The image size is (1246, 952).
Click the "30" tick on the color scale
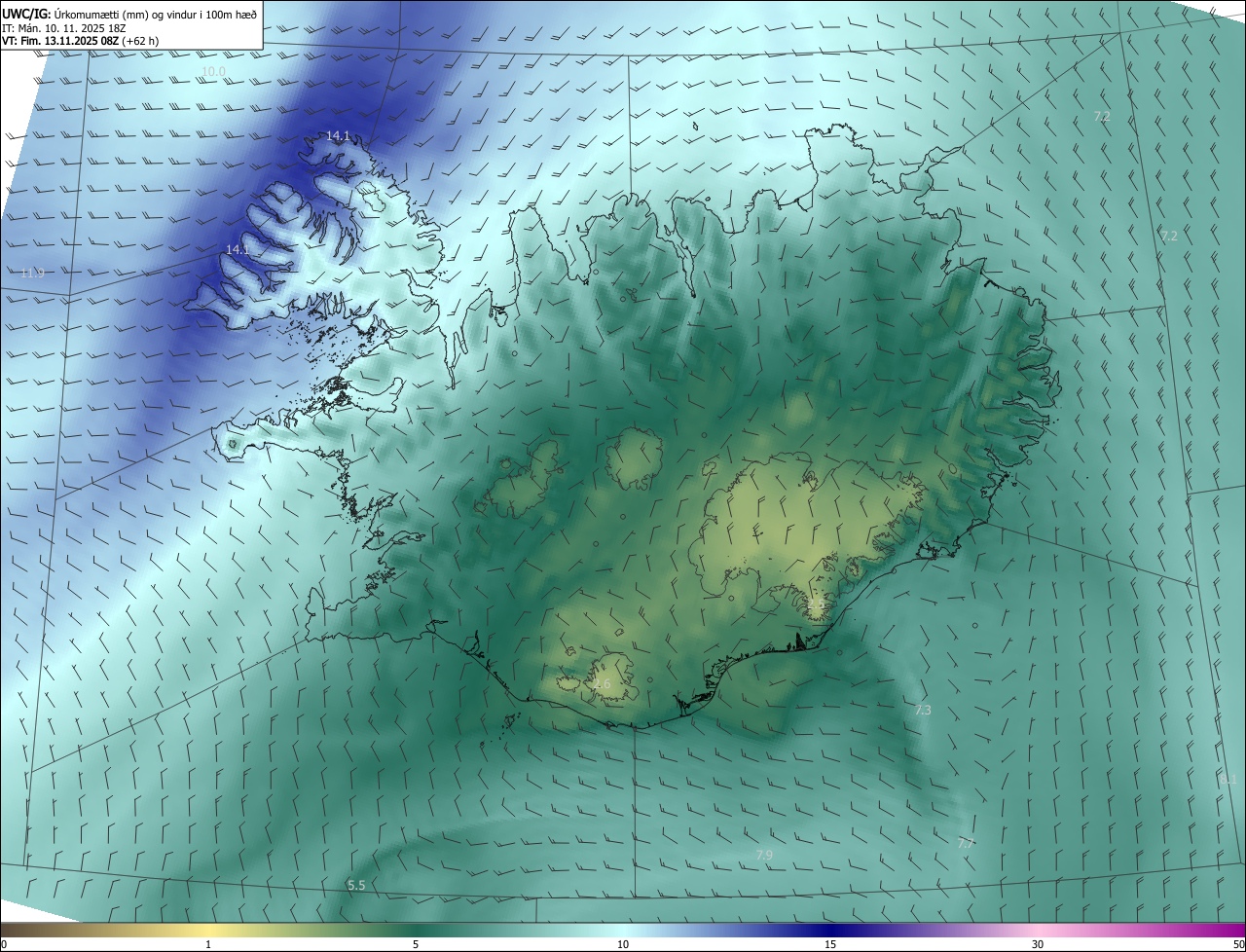[1038, 944]
